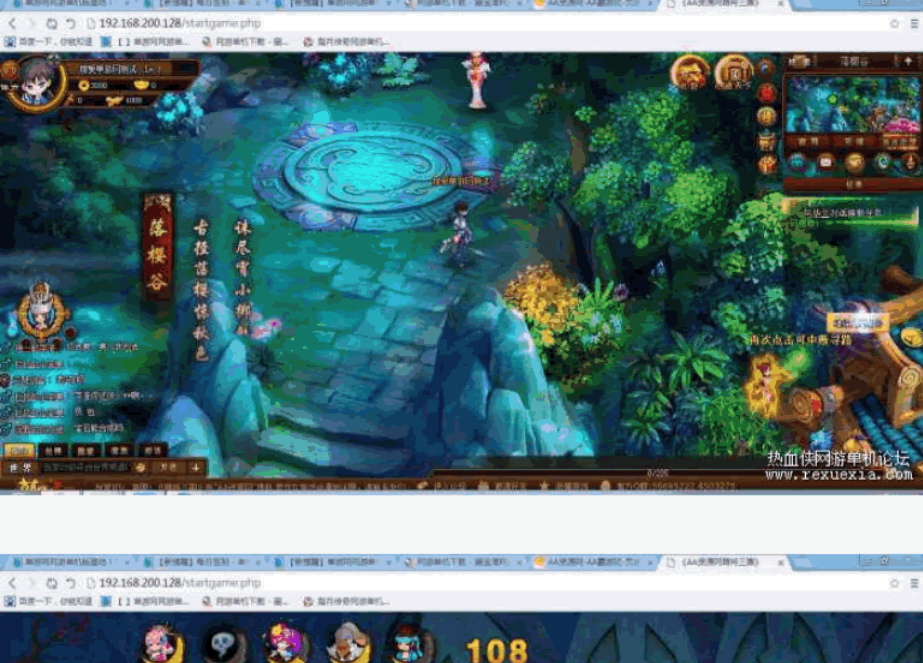Click the small blue swirl round icon beside the big event icons
The height and width of the screenshot is (663, 923).
tap(766, 68)
